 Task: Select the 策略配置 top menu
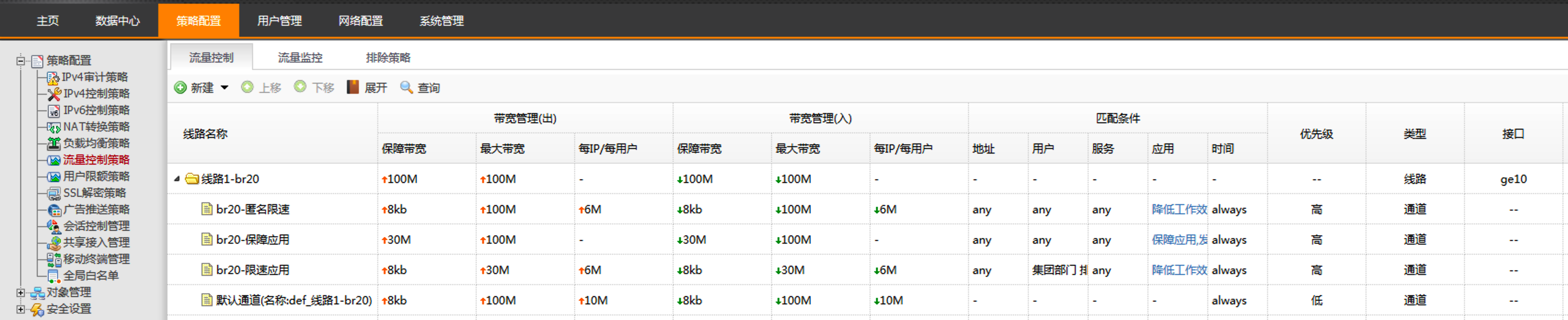pyautogui.click(x=198, y=21)
